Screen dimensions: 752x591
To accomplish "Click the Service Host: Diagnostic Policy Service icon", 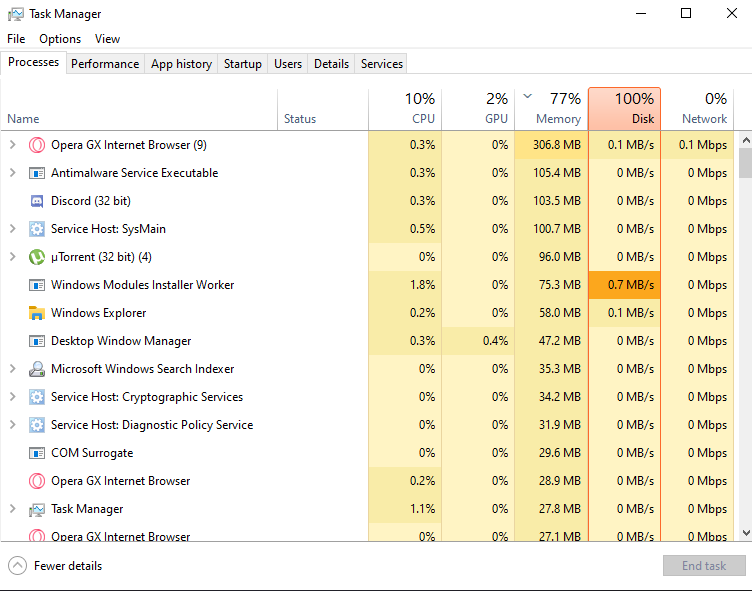I will [37, 425].
